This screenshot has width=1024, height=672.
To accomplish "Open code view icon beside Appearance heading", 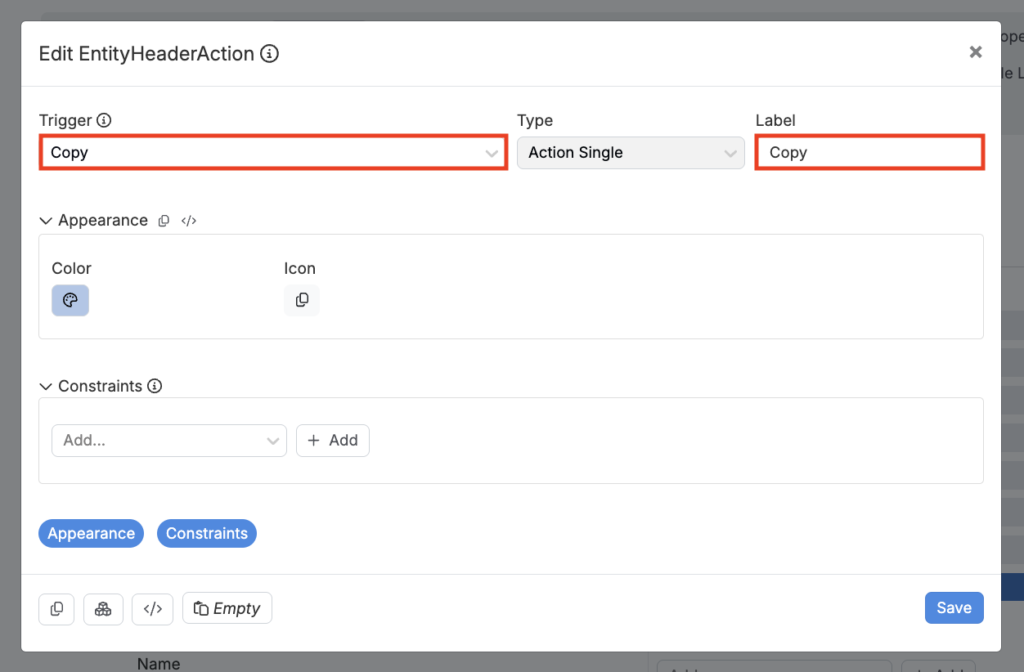I will [x=189, y=221].
